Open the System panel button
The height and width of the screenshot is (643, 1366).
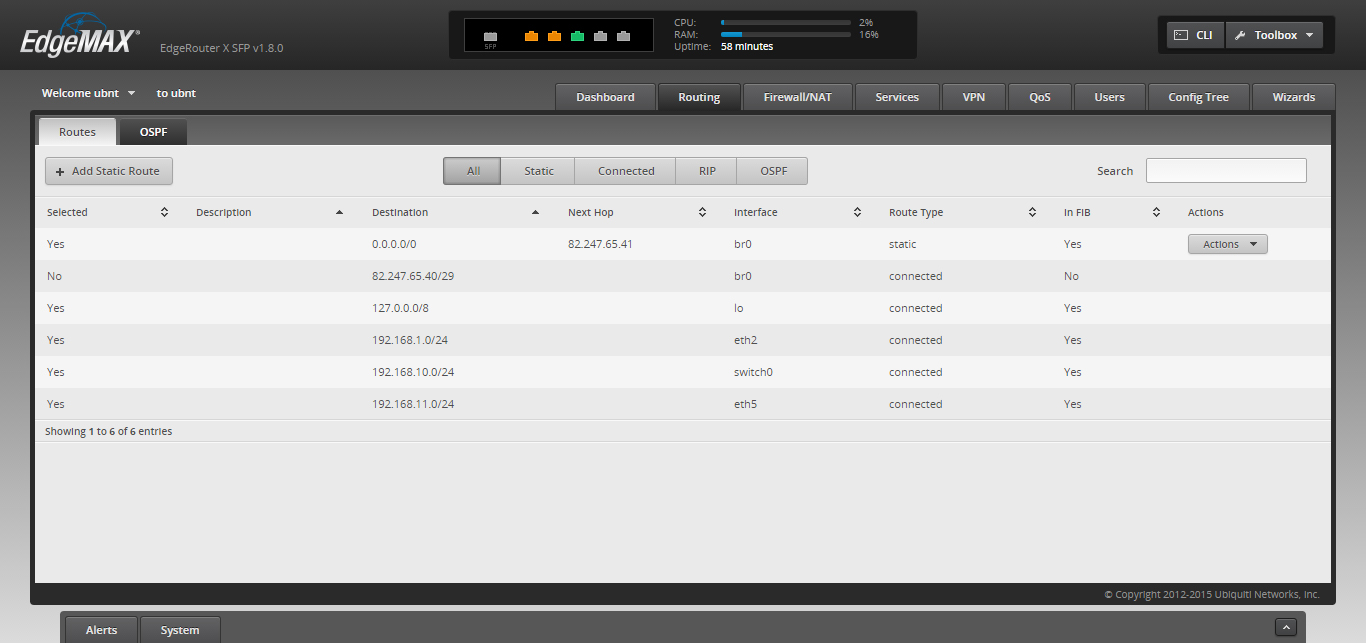180,630
